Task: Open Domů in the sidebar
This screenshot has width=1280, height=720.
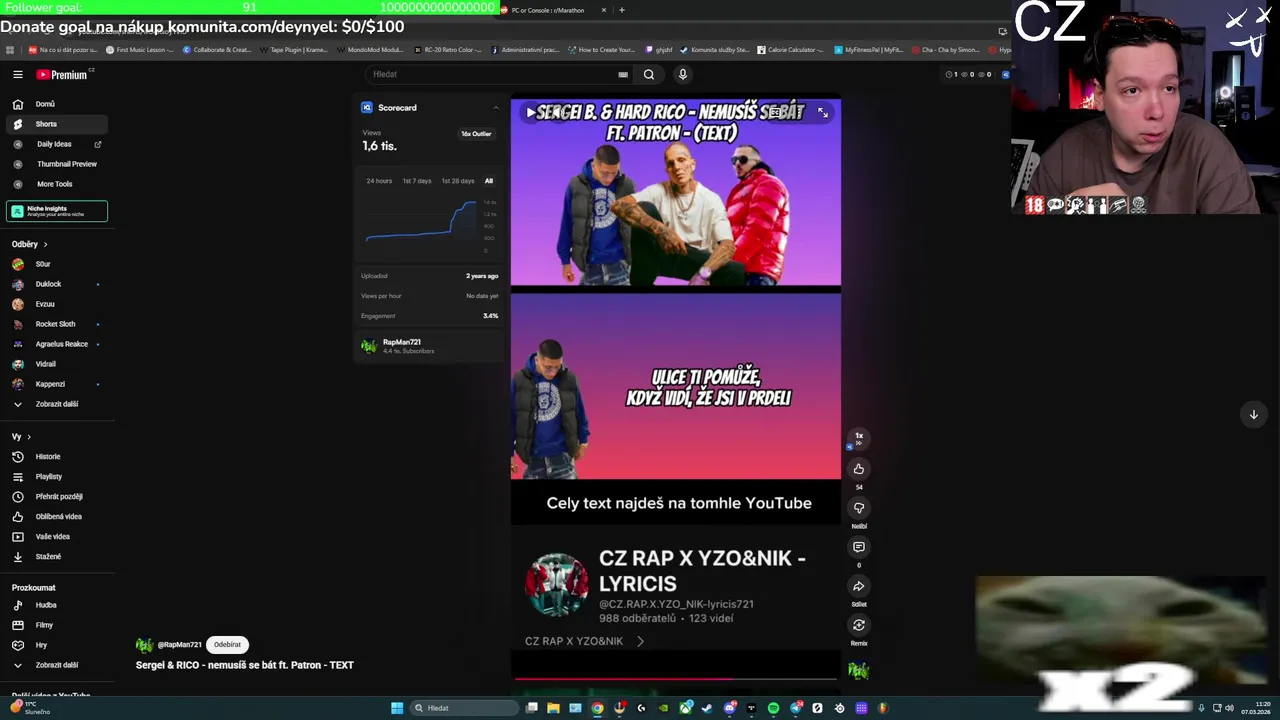Action: (x=56, y=104)
